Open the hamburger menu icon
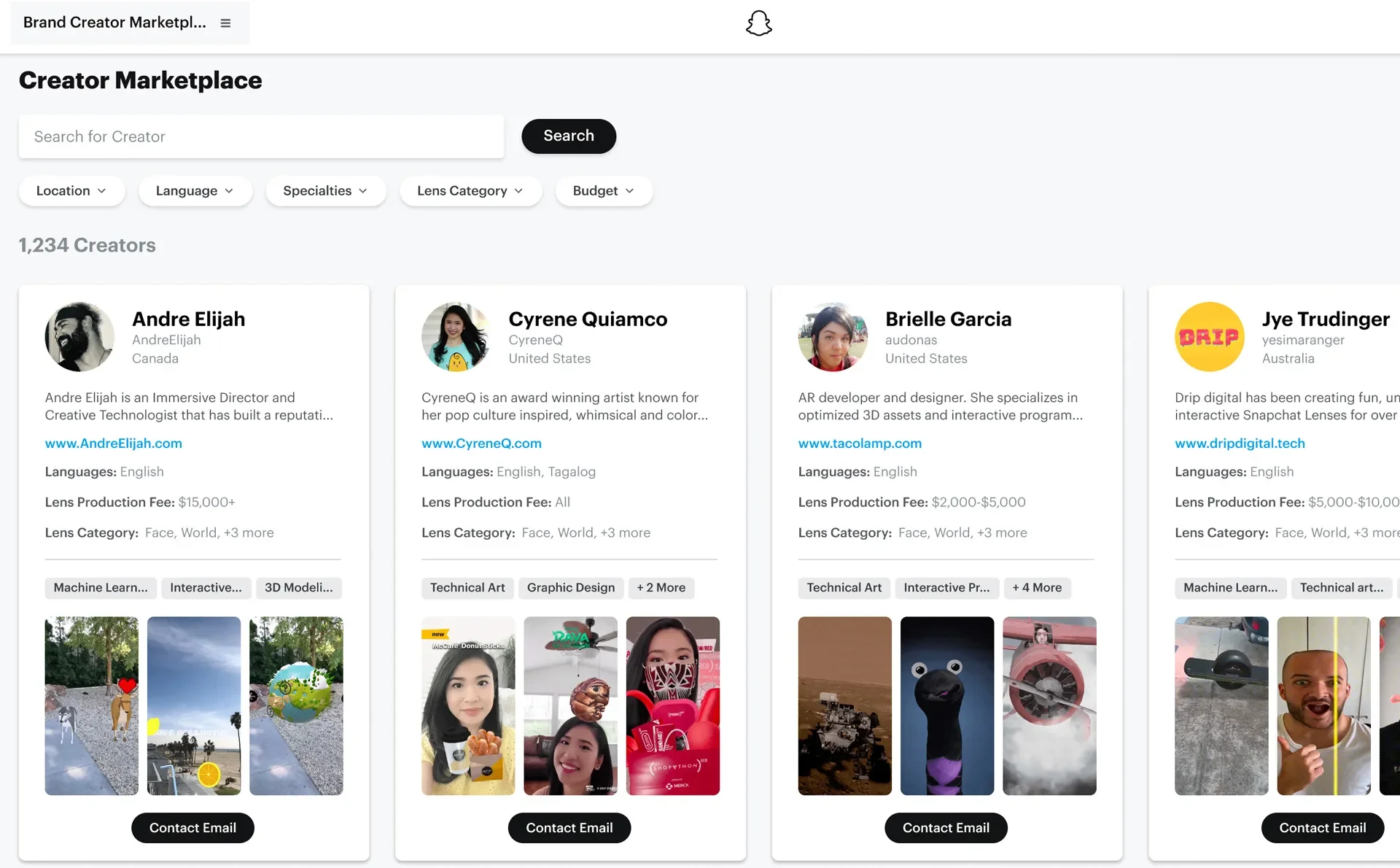The image size is (1400, 868). pos(225,23)
